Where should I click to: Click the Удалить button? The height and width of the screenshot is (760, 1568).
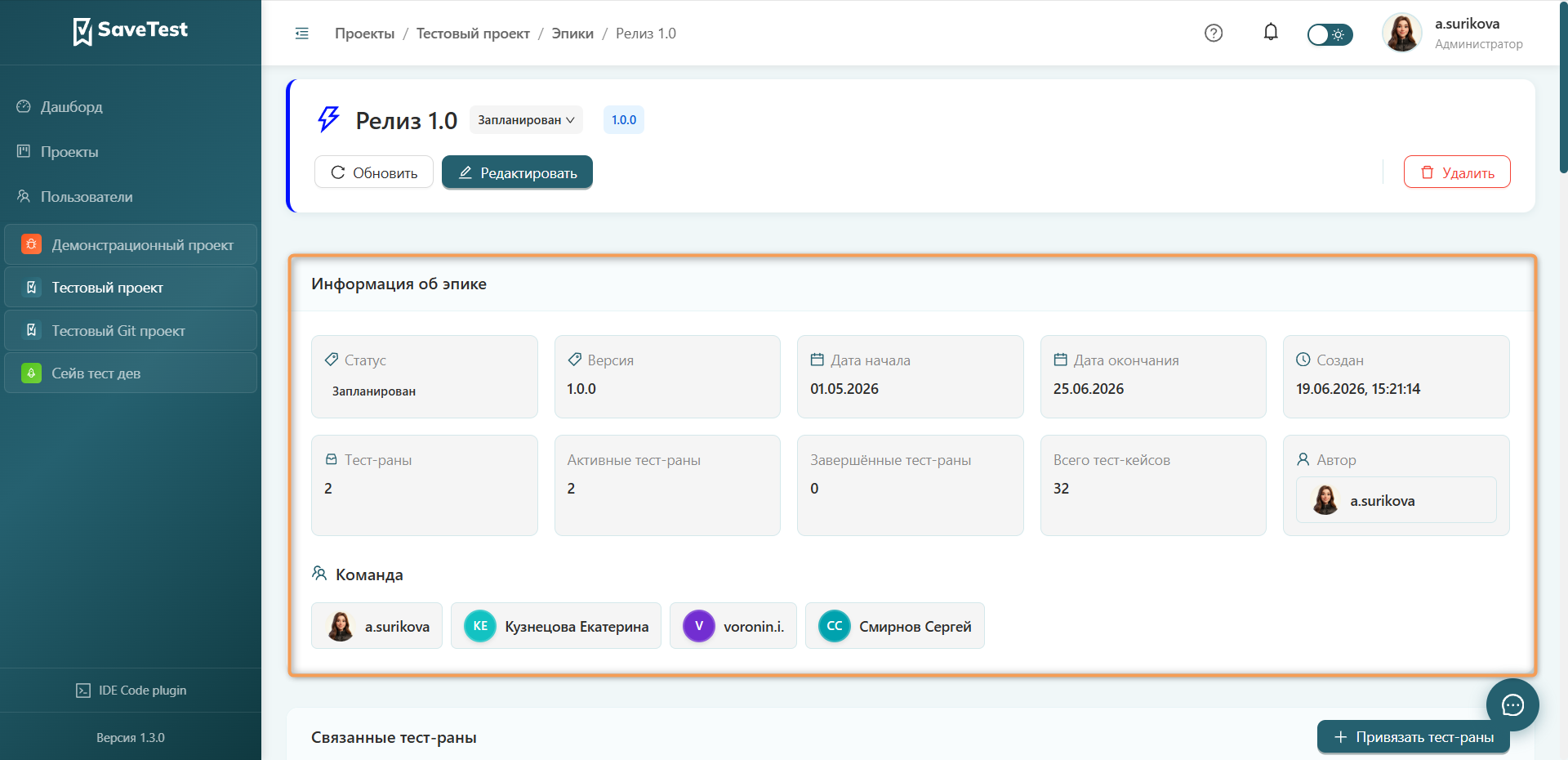[x=1457, y=172]
